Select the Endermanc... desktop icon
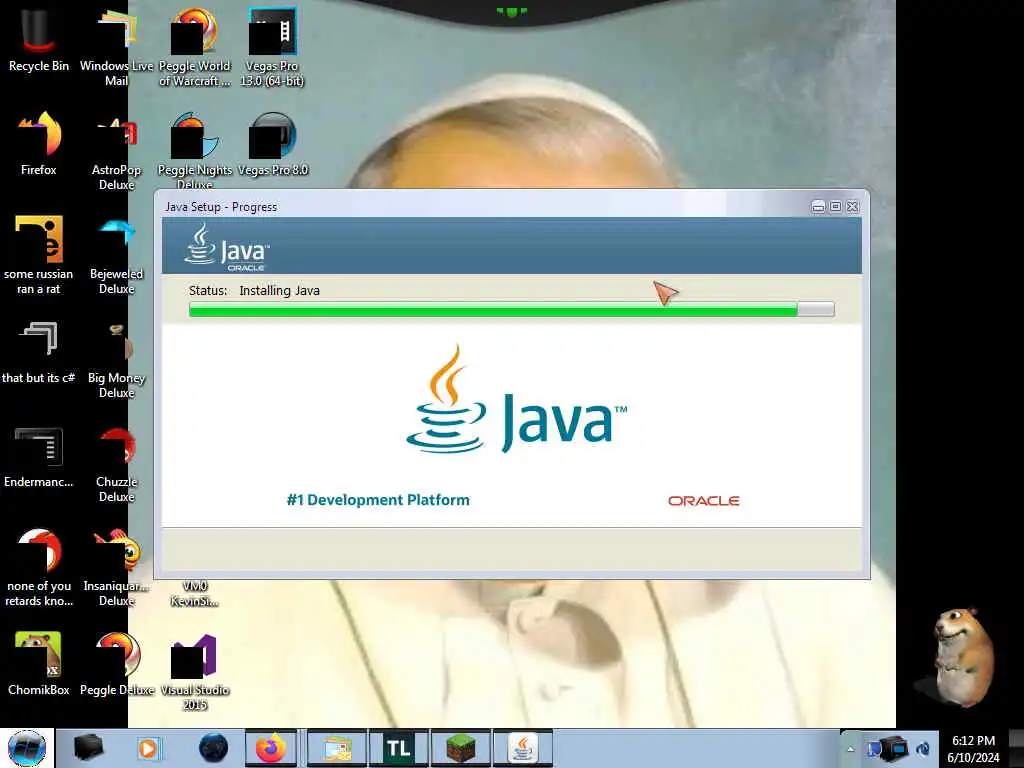Screen dimensions: 1024x768 39,457
